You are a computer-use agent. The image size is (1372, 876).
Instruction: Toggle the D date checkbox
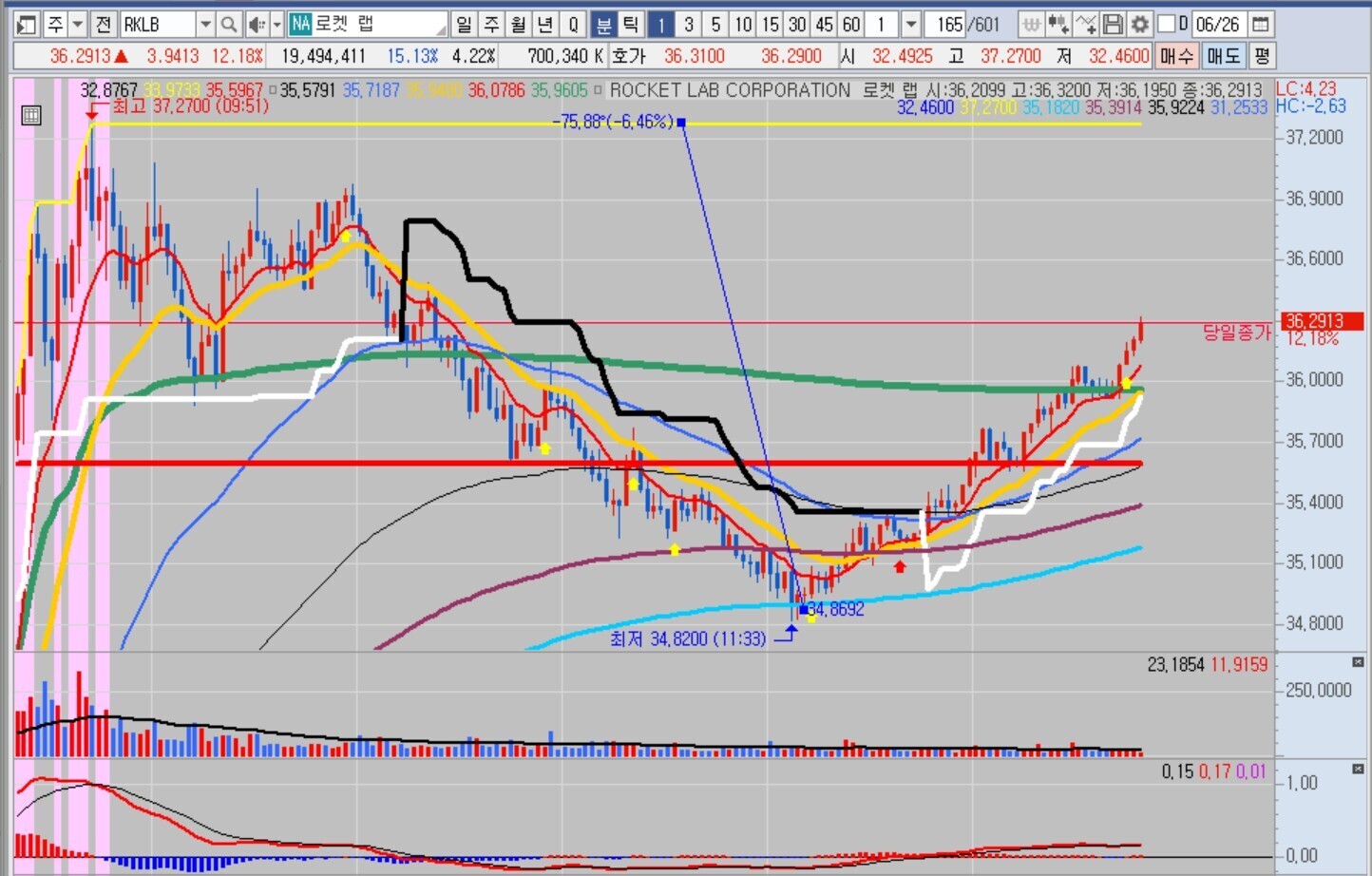coord(1167,24)
